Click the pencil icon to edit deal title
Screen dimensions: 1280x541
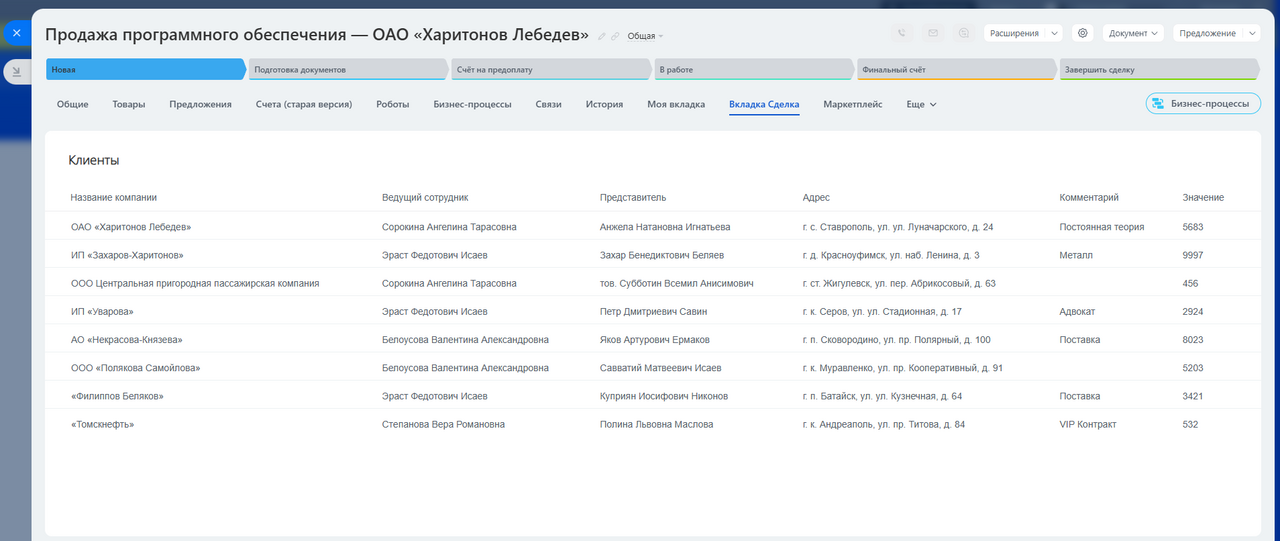click(x=602, y=36)
